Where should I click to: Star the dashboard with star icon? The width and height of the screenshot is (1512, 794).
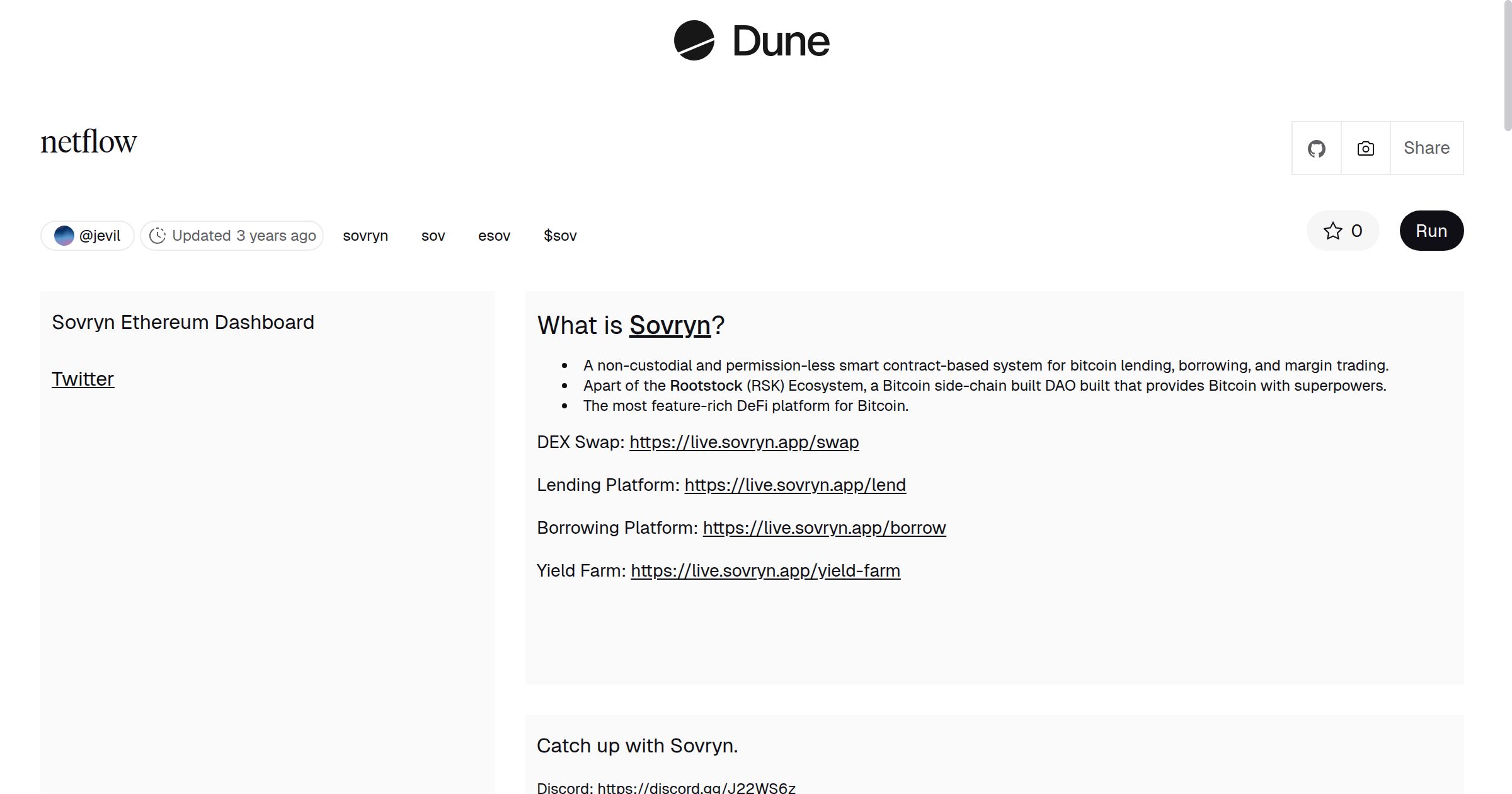[x=1332, y=231]
